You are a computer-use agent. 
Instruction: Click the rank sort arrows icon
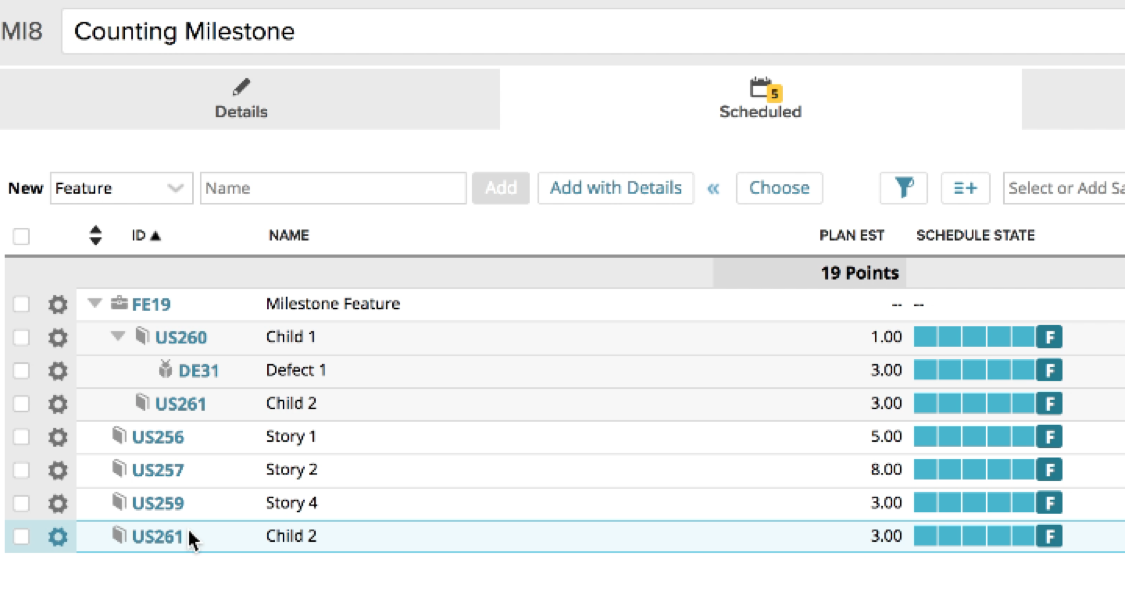pyautogui.click(x=96, y=236)
